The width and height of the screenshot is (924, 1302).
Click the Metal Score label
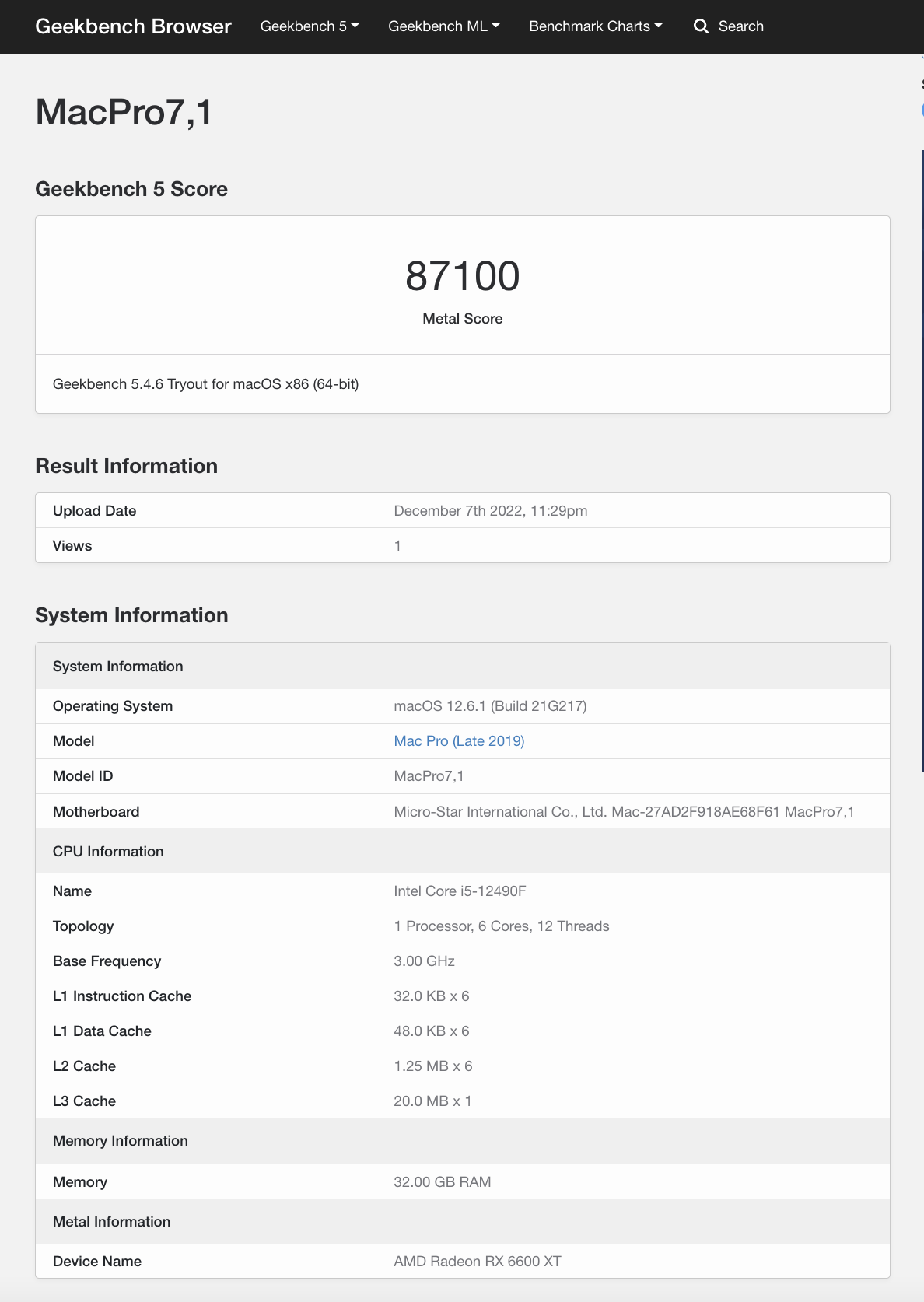click(x=463, y=319)
